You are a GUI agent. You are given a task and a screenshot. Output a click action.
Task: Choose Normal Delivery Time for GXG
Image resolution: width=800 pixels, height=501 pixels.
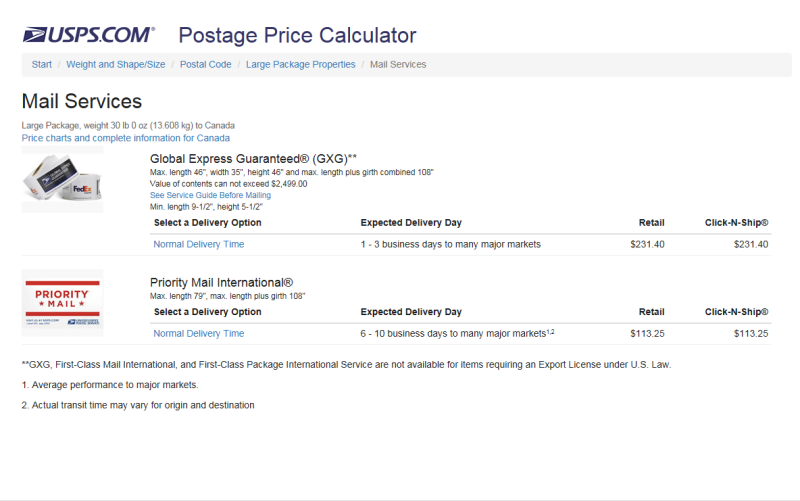(x=199, y=244)
